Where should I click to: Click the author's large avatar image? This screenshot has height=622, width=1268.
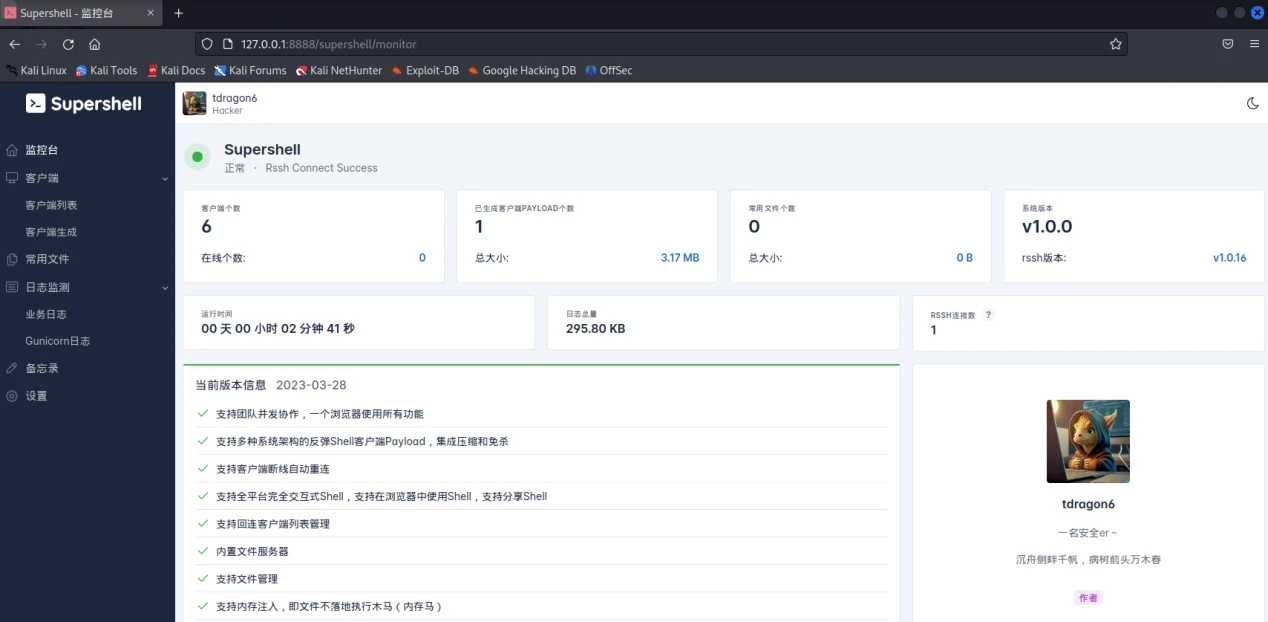click(1088, 442)
